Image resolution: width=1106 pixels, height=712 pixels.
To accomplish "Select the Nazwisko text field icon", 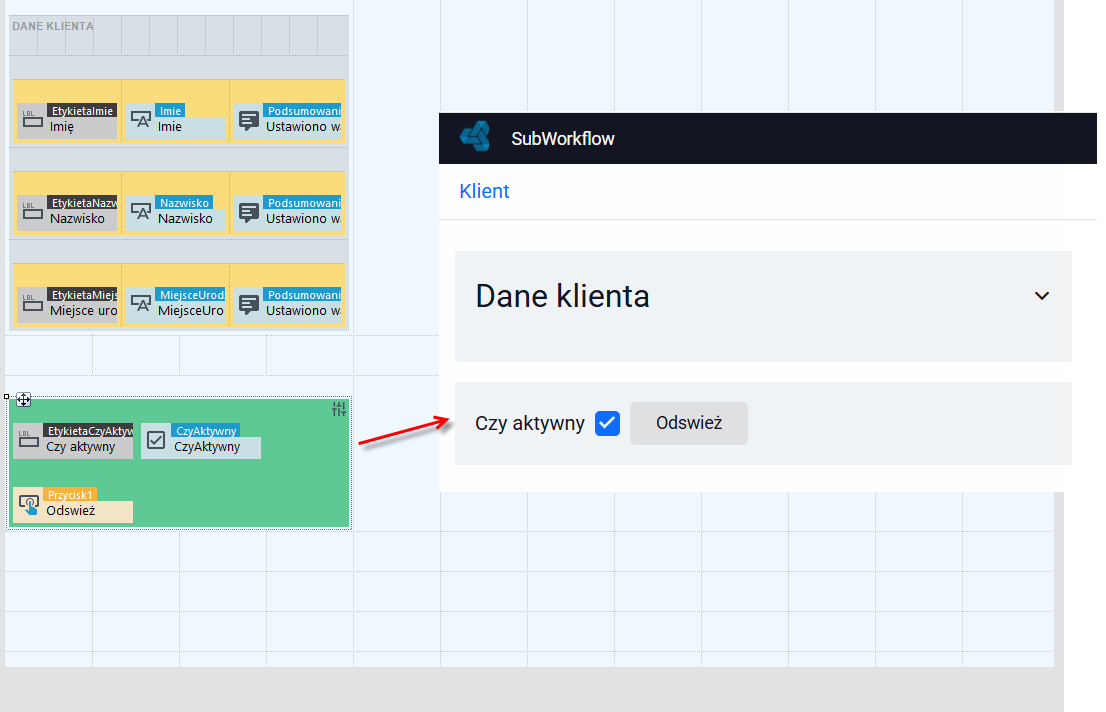I will (x=141, y=211).
